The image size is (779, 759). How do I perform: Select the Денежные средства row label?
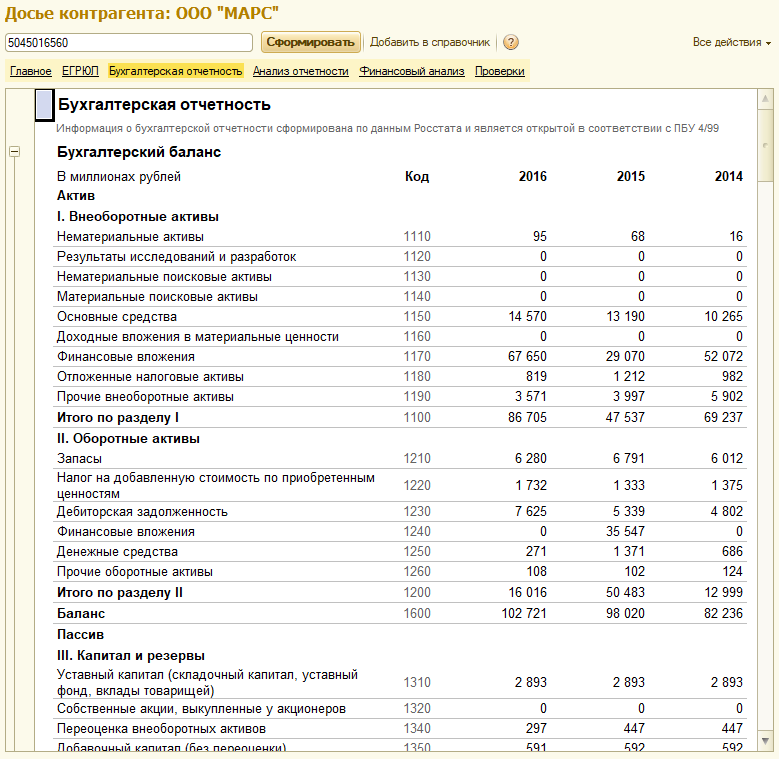pos(117,551)
